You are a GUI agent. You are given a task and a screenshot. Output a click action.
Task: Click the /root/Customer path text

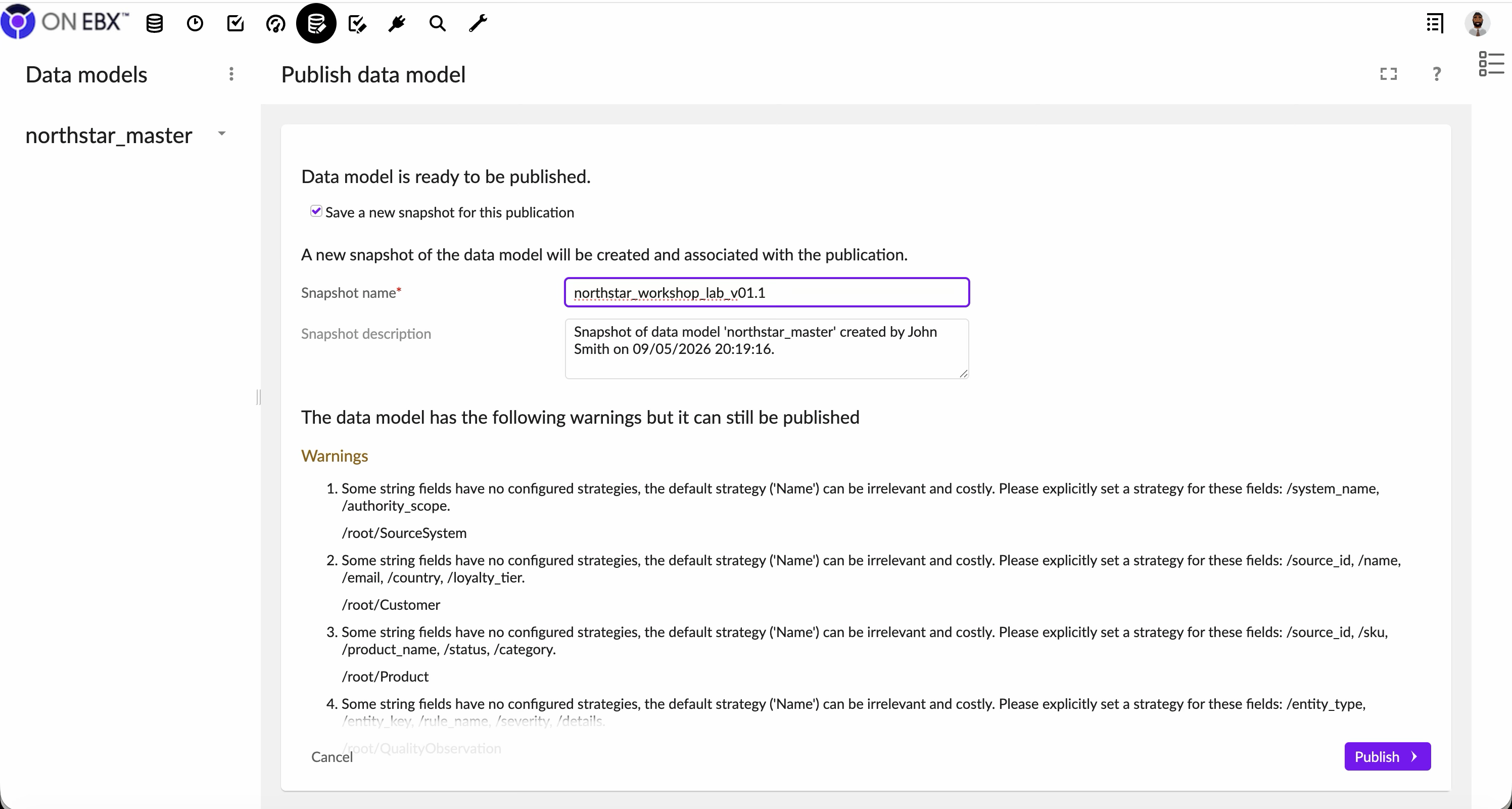[391, 604]
